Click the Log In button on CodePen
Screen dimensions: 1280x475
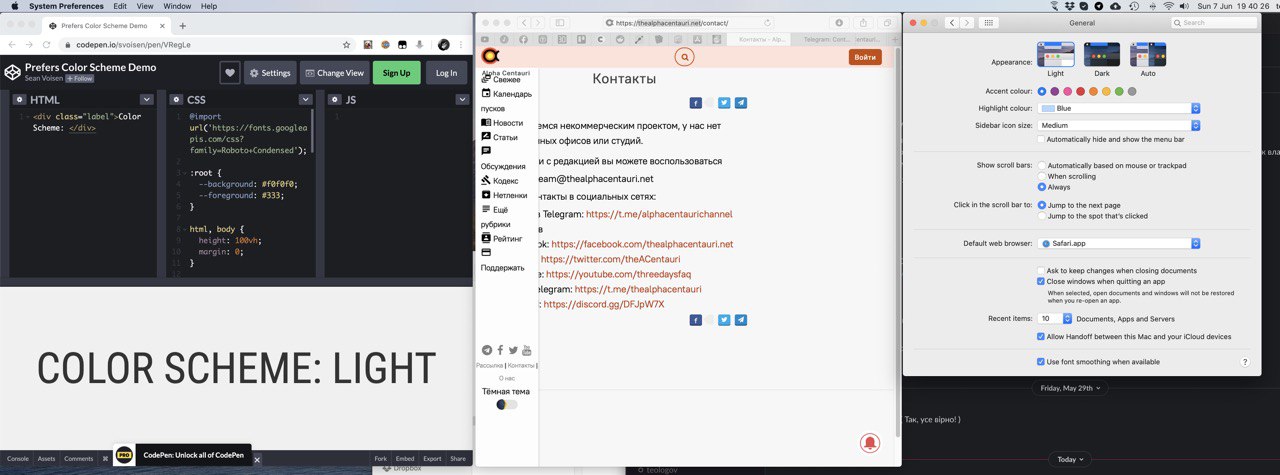coord(446,72)
